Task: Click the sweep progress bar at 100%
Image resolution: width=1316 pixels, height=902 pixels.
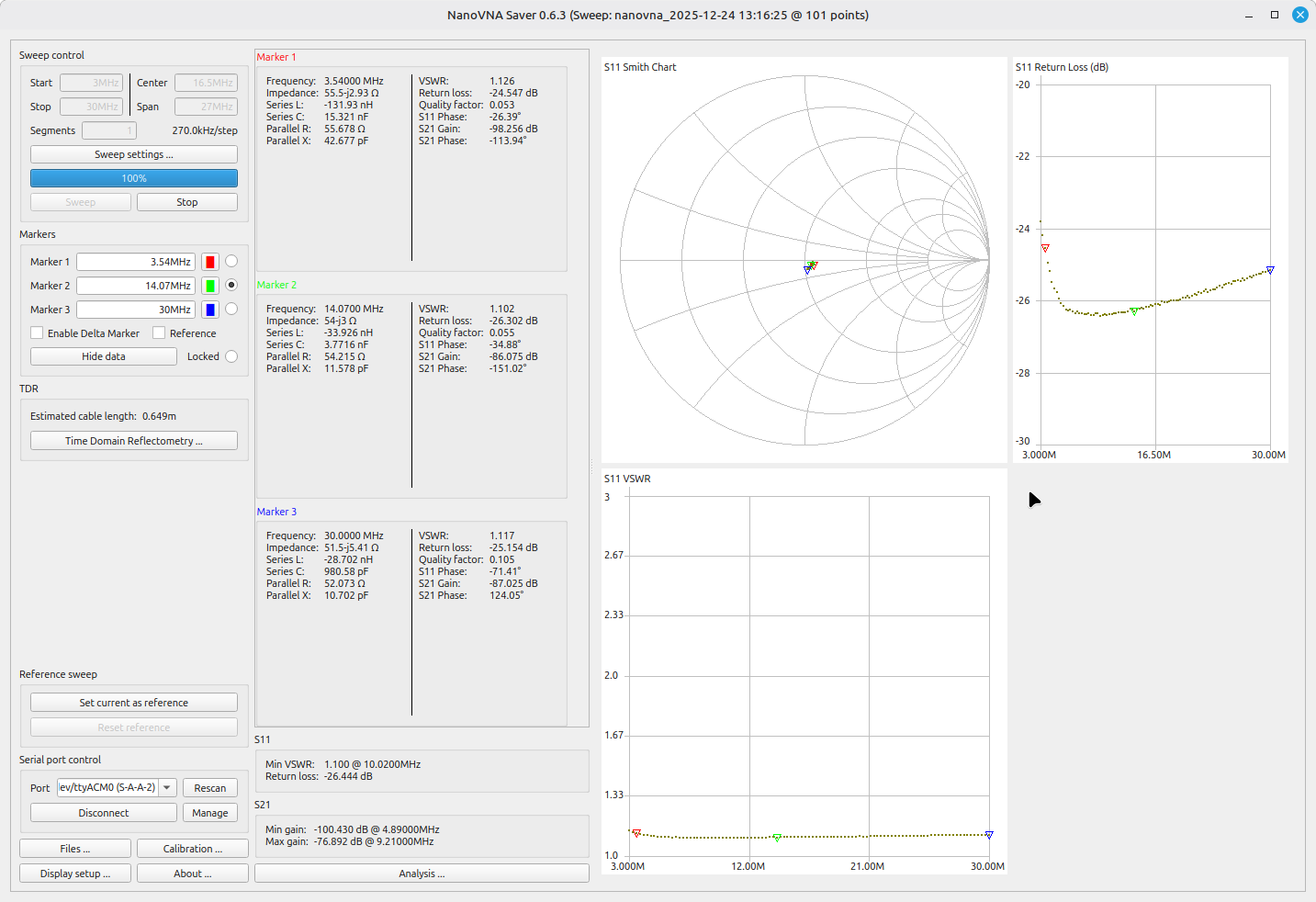Action: click(x=134, y=178)
